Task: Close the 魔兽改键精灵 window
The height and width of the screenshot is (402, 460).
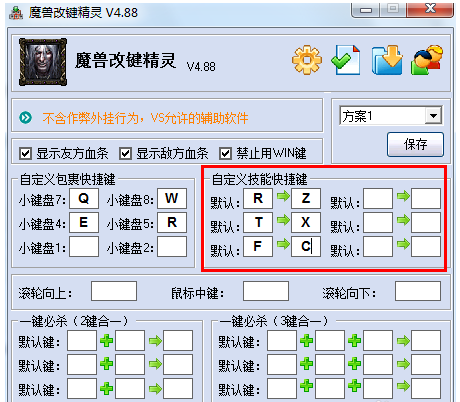Action: click(430, 9)
